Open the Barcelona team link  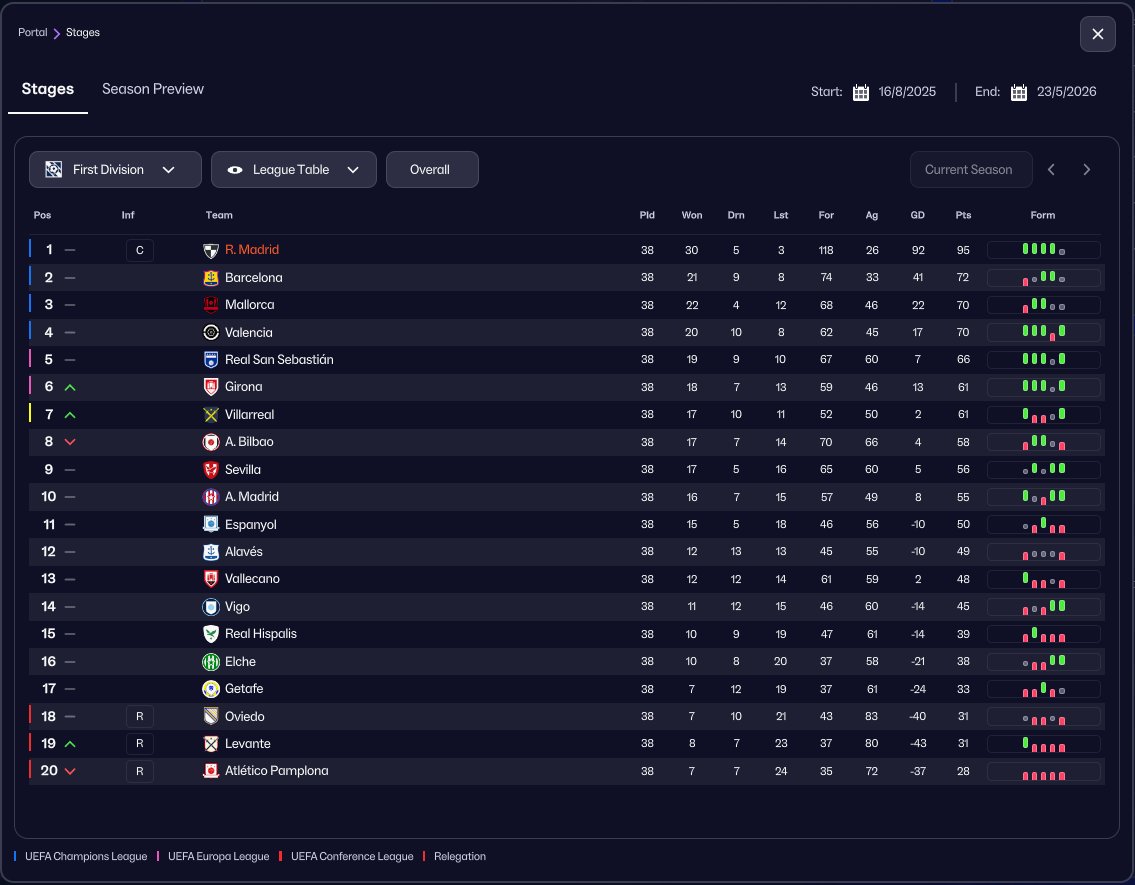point(253,278)
